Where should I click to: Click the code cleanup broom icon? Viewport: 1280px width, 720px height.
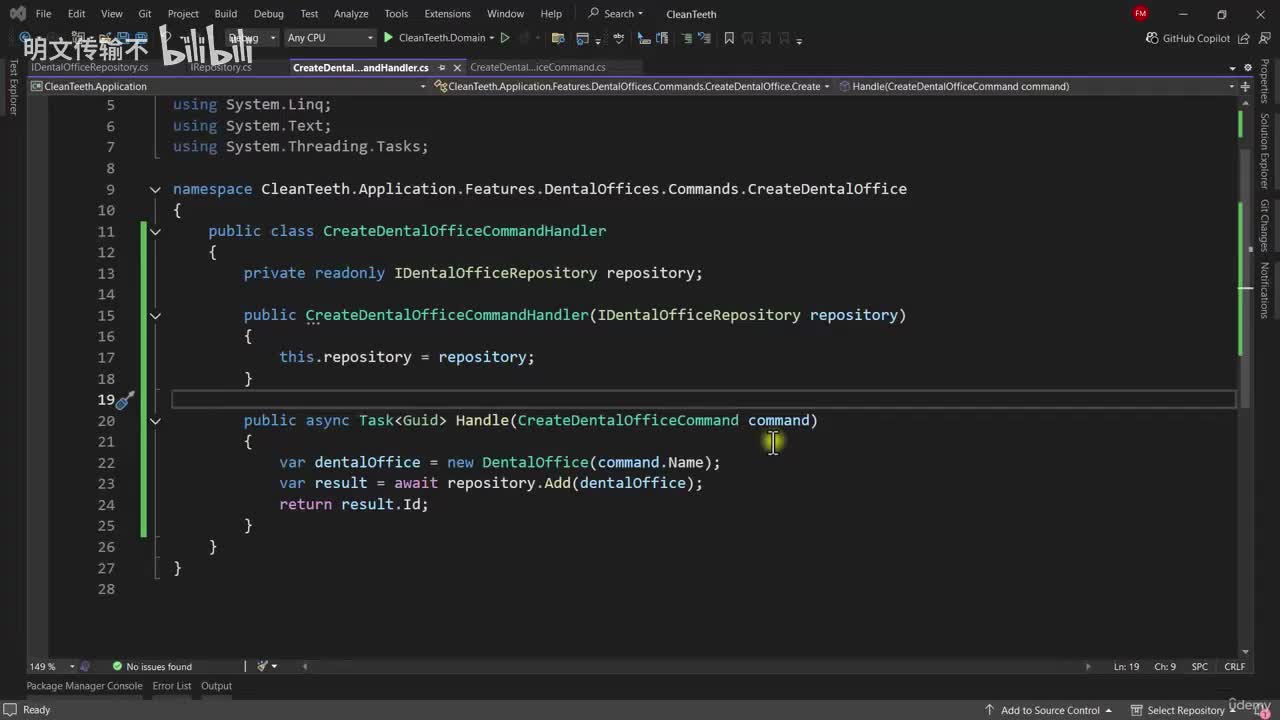[x=263, y=666]
